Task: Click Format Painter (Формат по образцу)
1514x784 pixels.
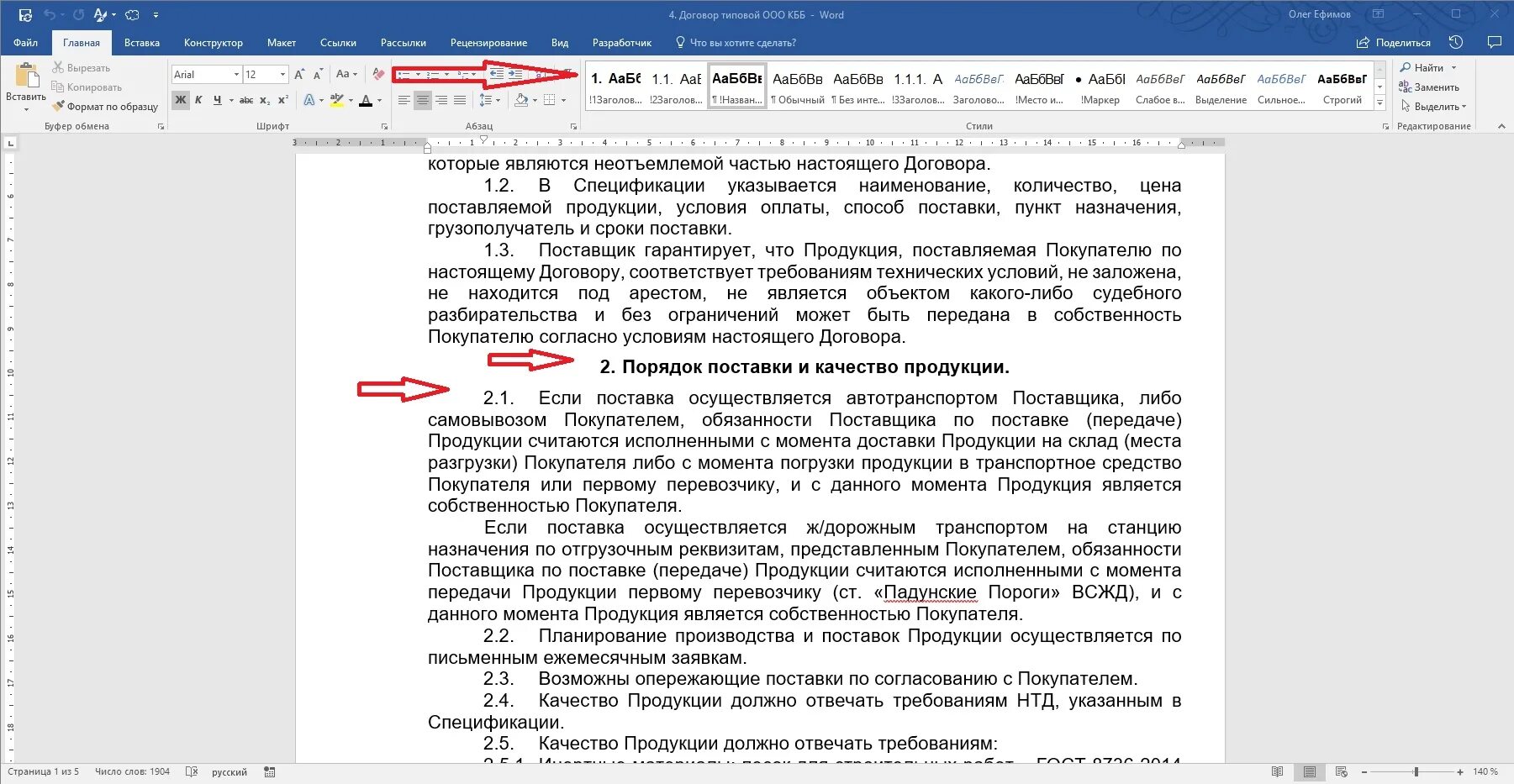Action: point(105,107)
